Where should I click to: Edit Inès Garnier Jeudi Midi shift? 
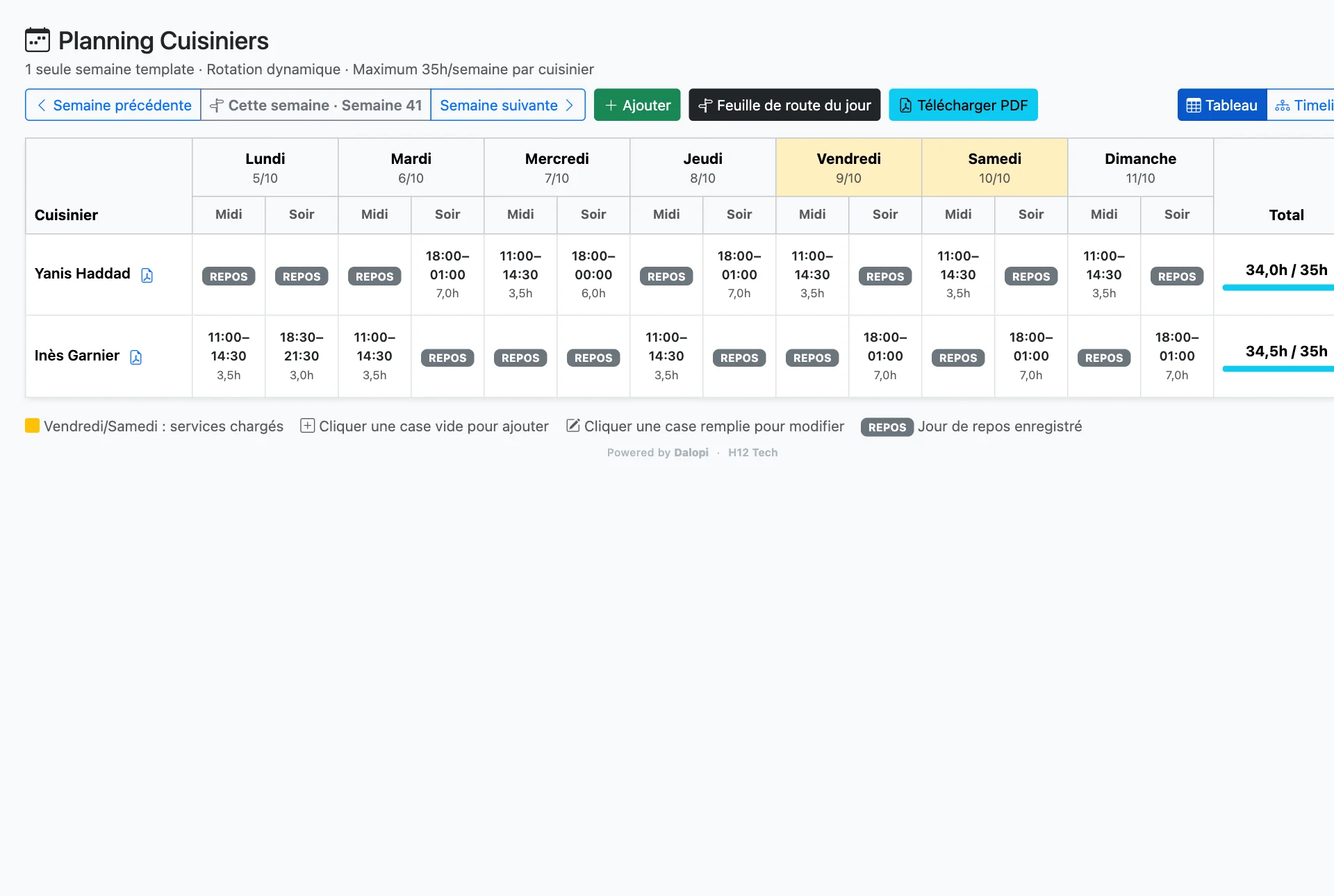pos(666,356)
